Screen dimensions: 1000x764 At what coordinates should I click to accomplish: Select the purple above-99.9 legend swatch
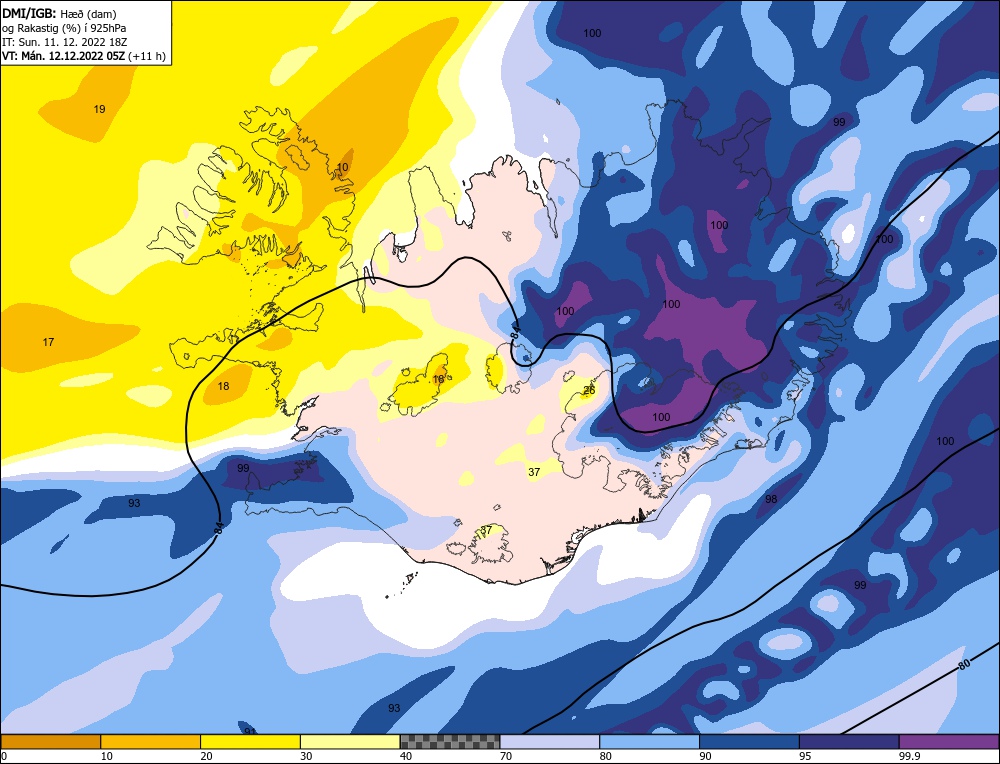point(949,741)
